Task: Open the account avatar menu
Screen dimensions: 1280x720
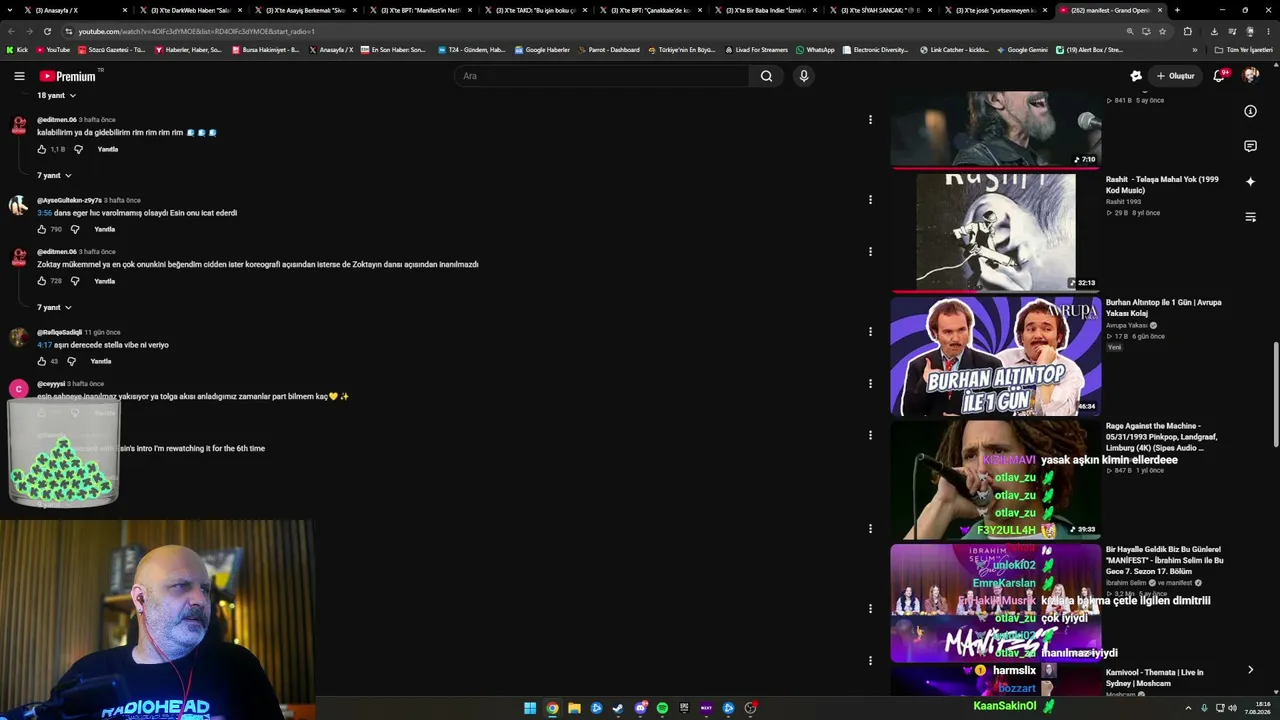Action: 1250,76
